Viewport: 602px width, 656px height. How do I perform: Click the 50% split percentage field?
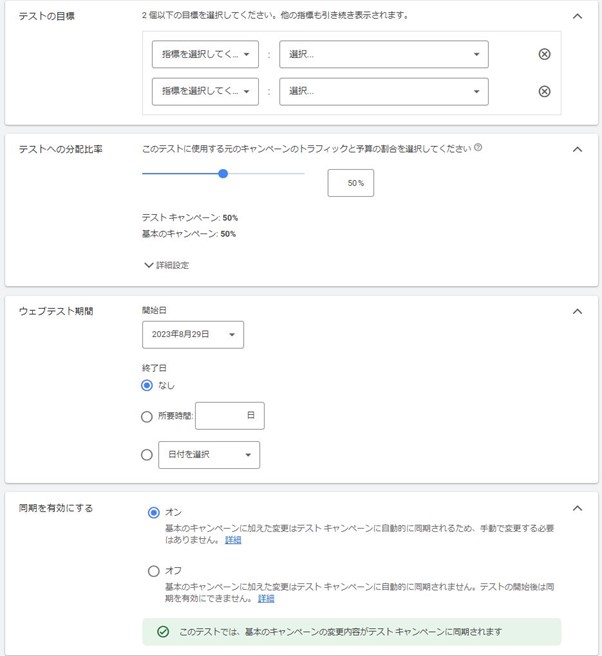(351, 183)
